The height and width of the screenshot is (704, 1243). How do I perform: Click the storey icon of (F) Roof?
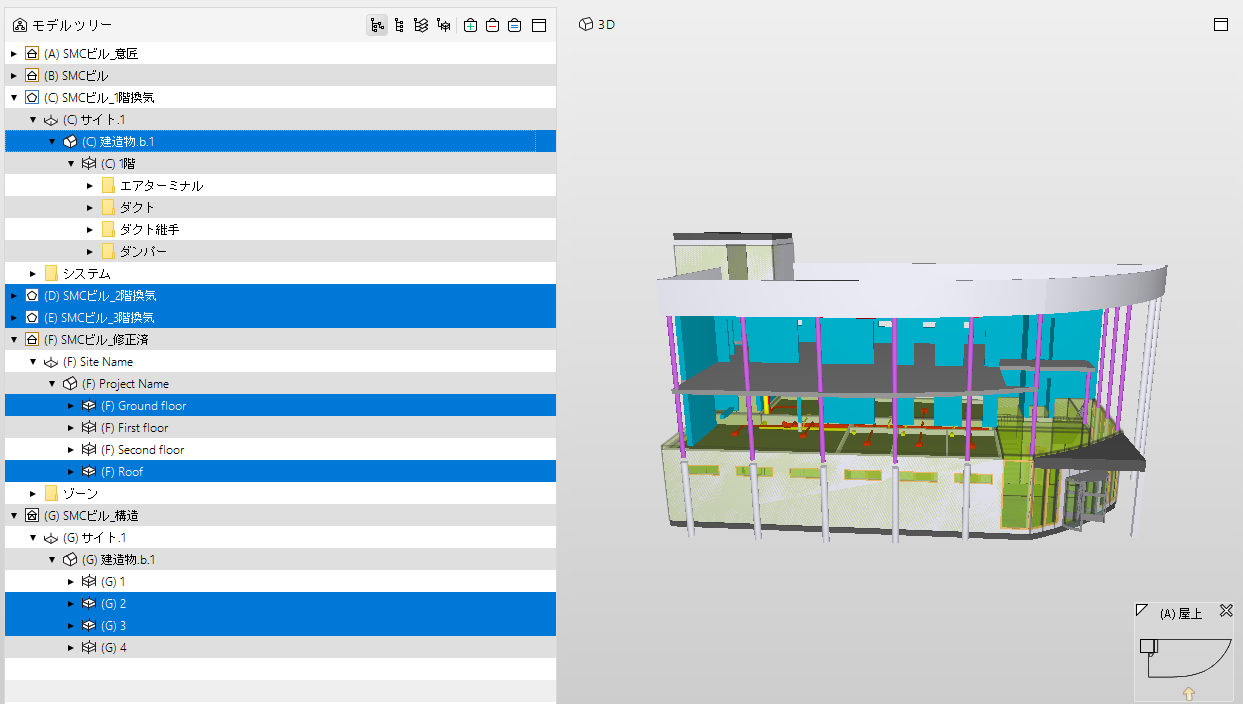pos(89,471)
